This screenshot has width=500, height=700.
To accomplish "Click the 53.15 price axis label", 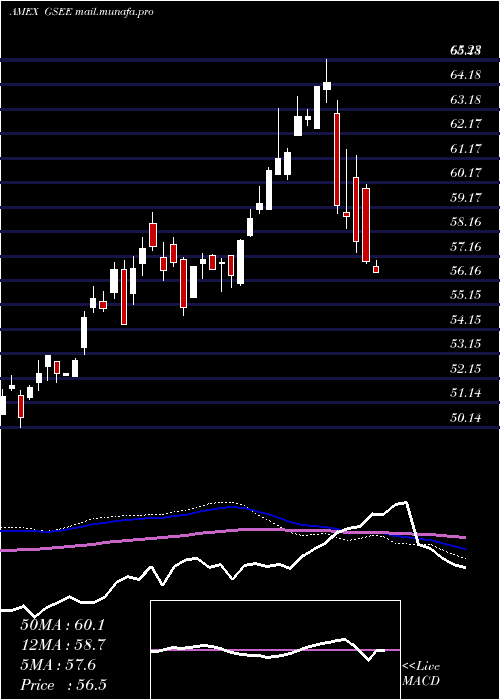I will point(466,344).
